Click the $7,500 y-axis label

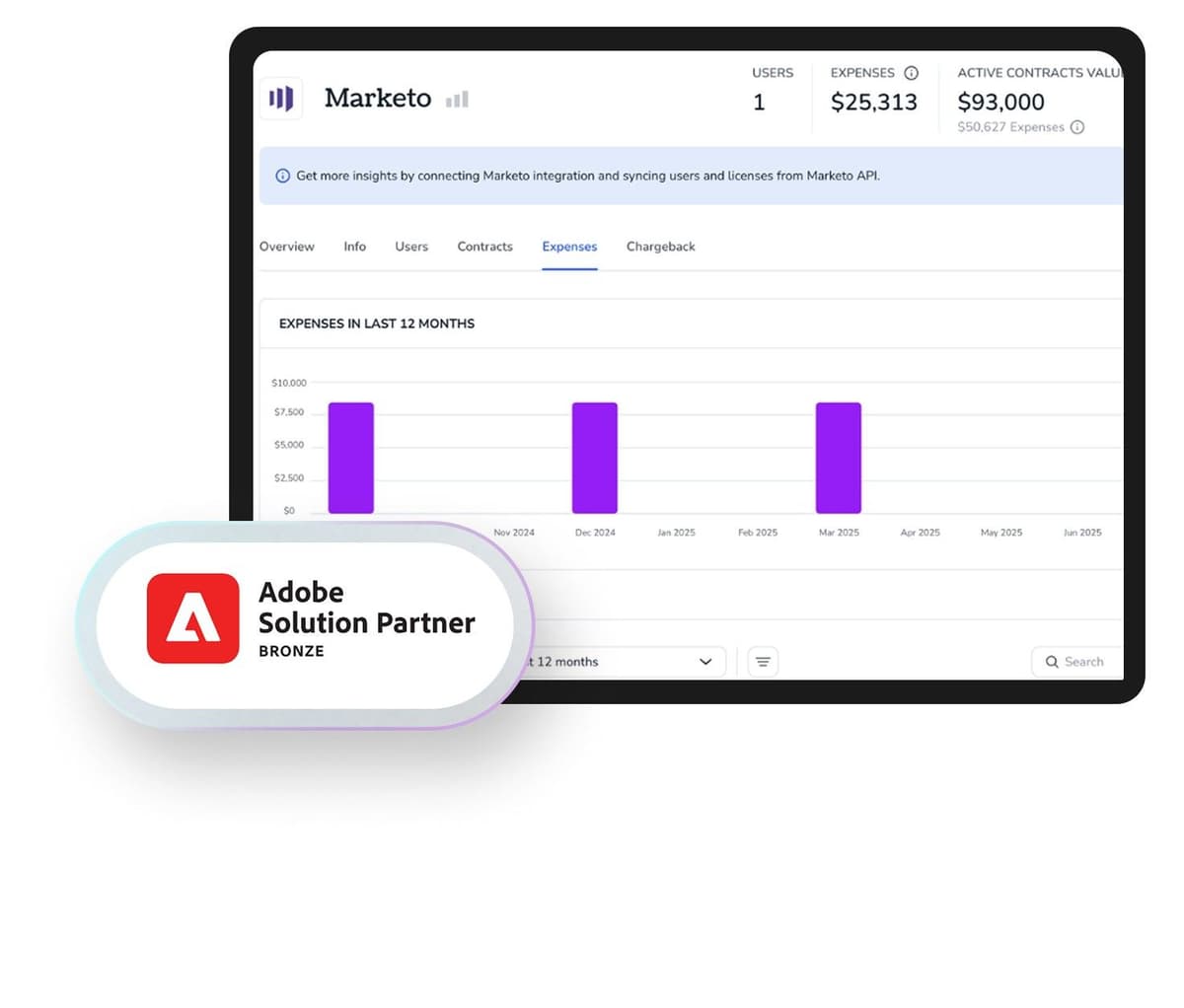pyautogui.click(x=289, y=412)
